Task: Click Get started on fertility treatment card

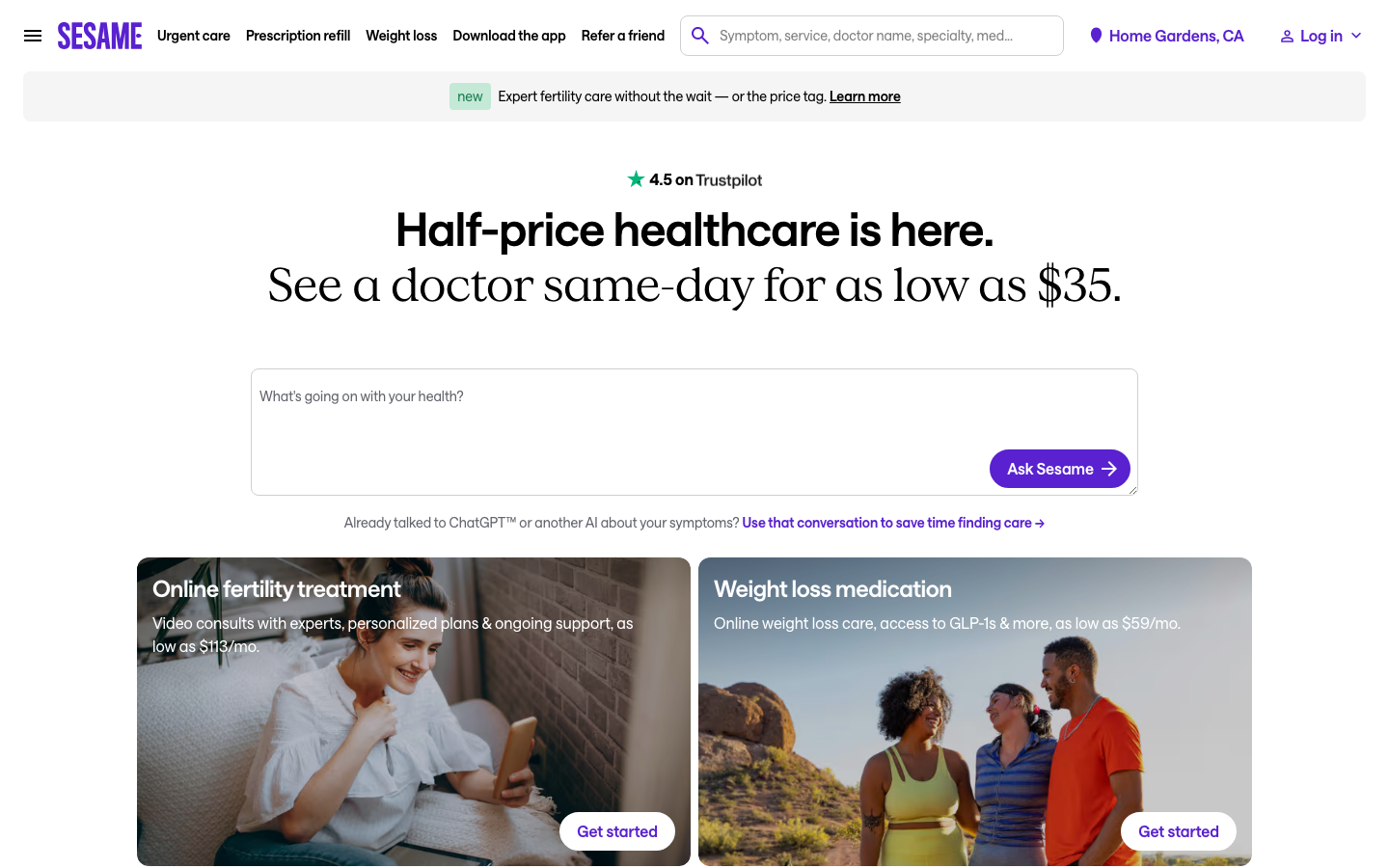Action: click(x=617, y=831)
